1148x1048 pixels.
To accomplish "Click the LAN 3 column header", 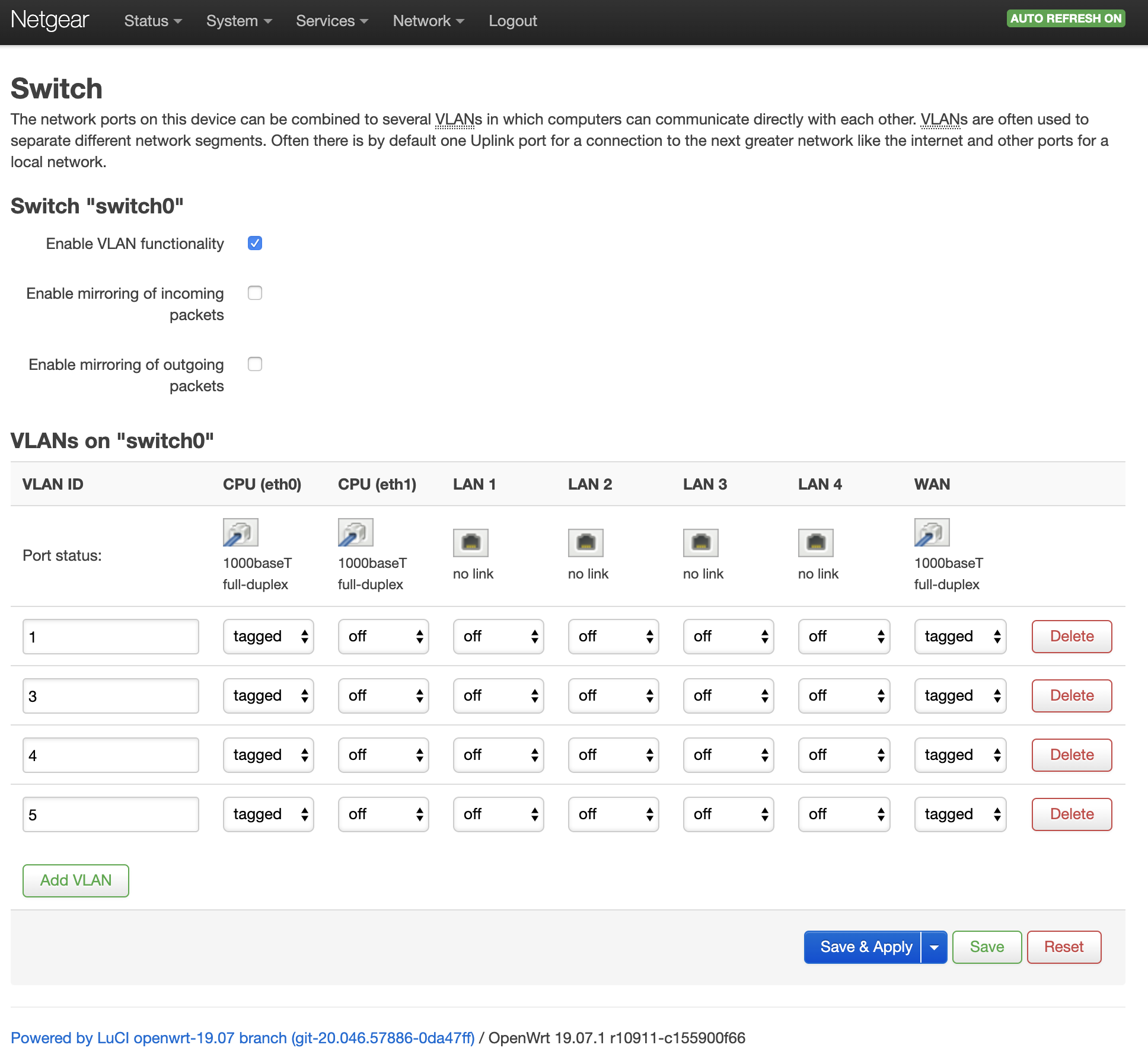I will click(x=705, y=484).
